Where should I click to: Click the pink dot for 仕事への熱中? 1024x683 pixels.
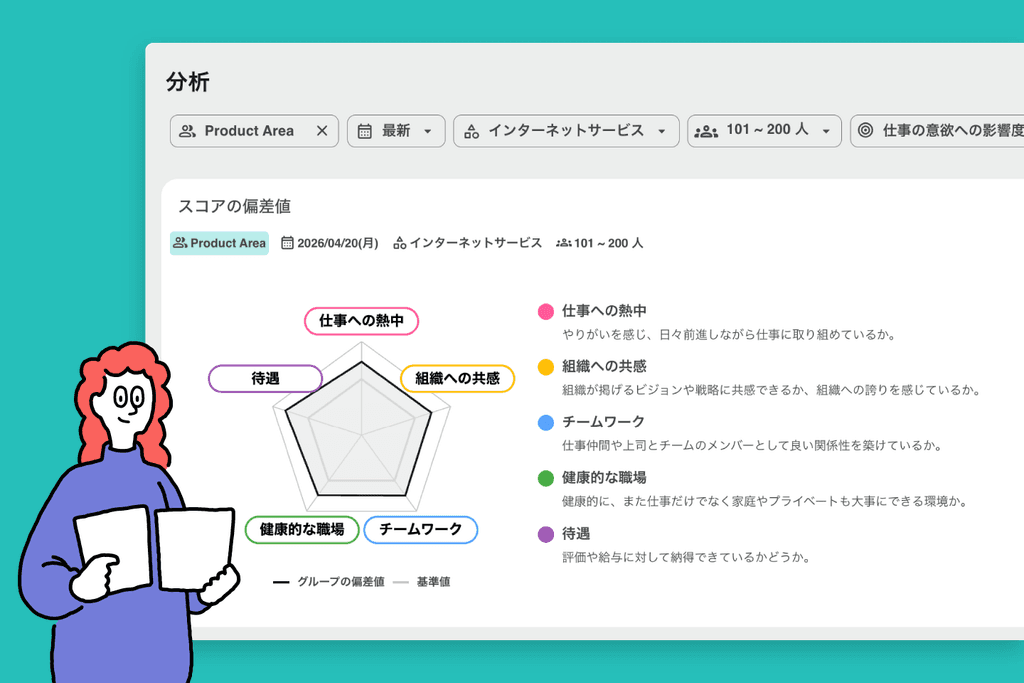point(546,311)
